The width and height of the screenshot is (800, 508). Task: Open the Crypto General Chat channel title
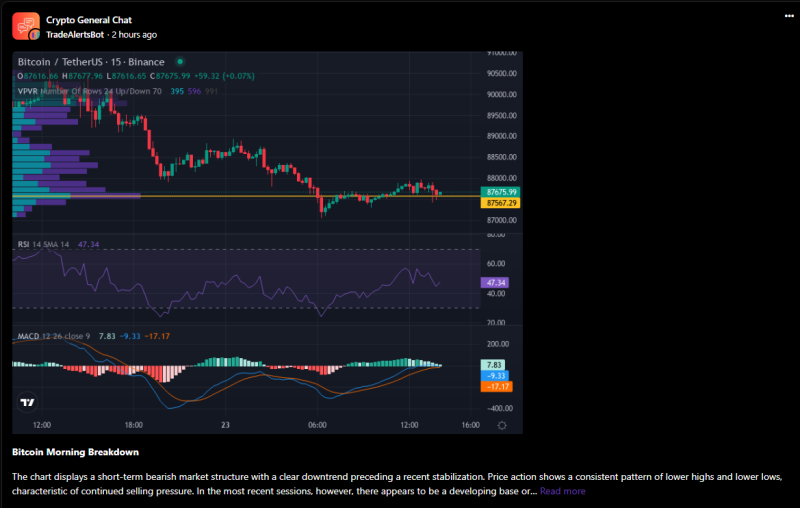(88, 20)
